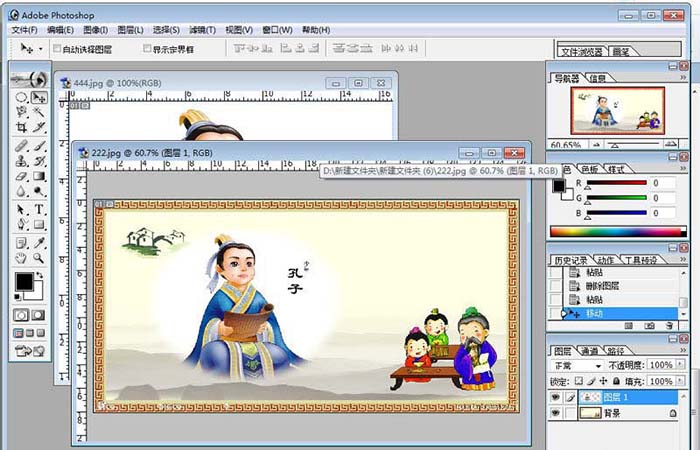Select the Crop tool
Viewport: 700px width, 450px height.
pyautogui.click(x=21, y=127)
